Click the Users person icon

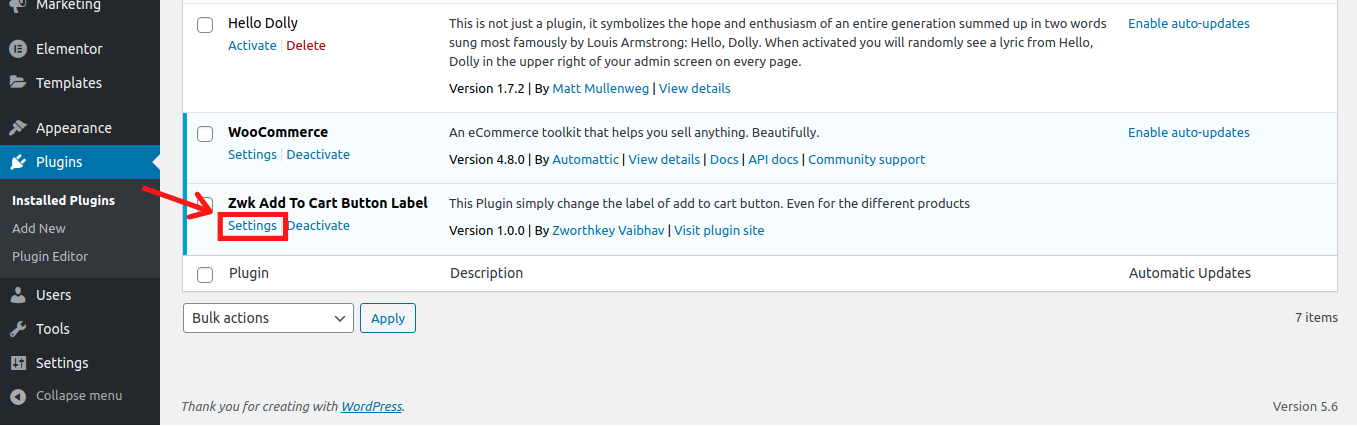[x=17, y=295]
